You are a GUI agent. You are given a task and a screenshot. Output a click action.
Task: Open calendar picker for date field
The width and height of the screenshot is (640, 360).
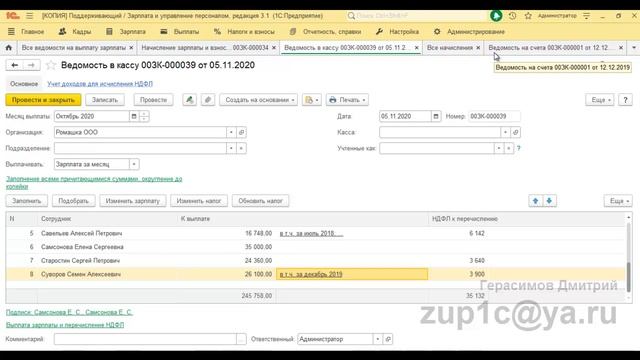click(x=436, y=116)
